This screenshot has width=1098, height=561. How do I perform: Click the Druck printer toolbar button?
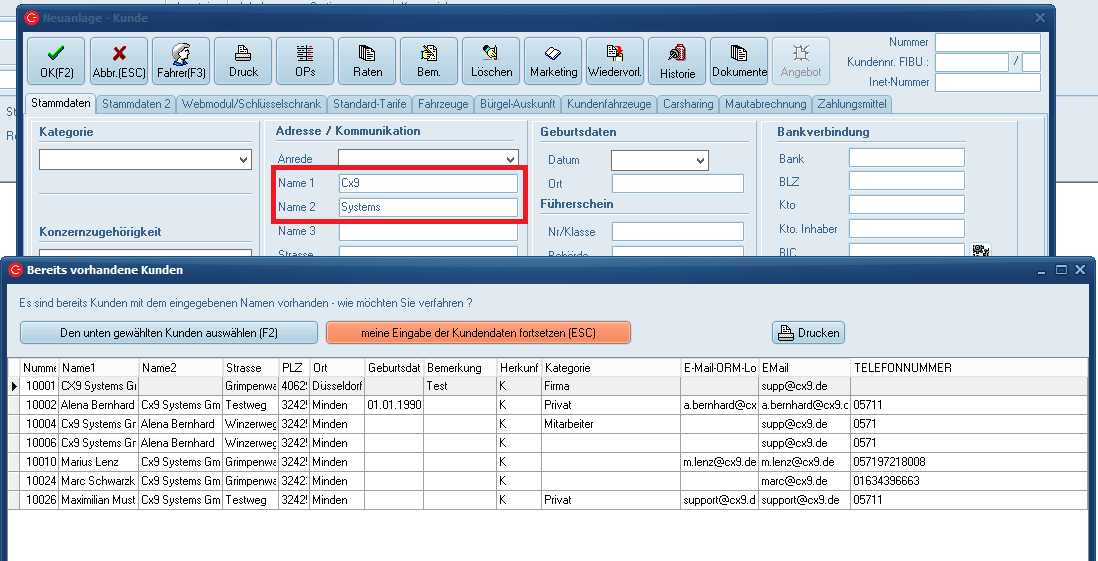pyautogui.click(x=243, y=61)
